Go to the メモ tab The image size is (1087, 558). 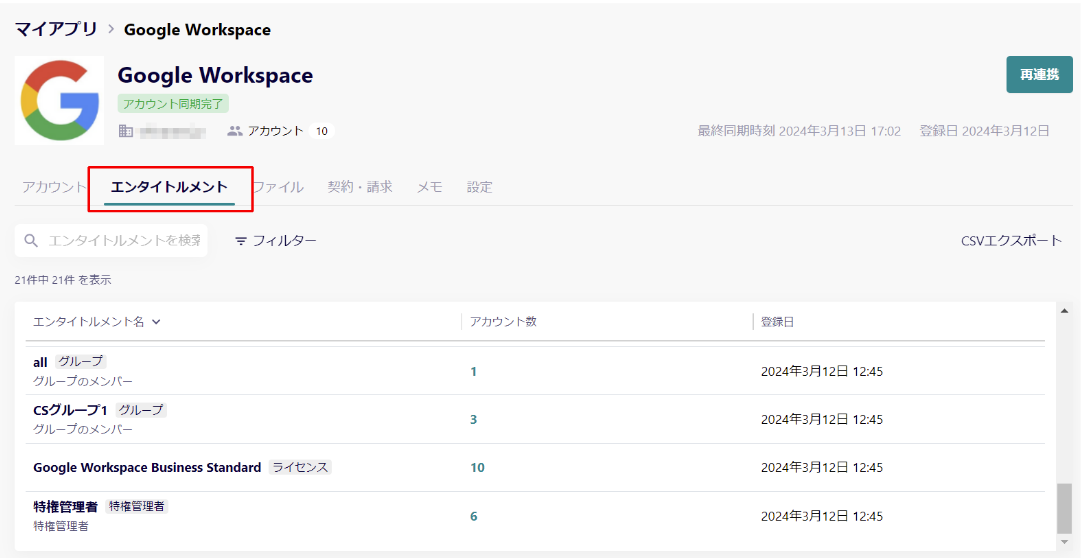pos(430,187)
